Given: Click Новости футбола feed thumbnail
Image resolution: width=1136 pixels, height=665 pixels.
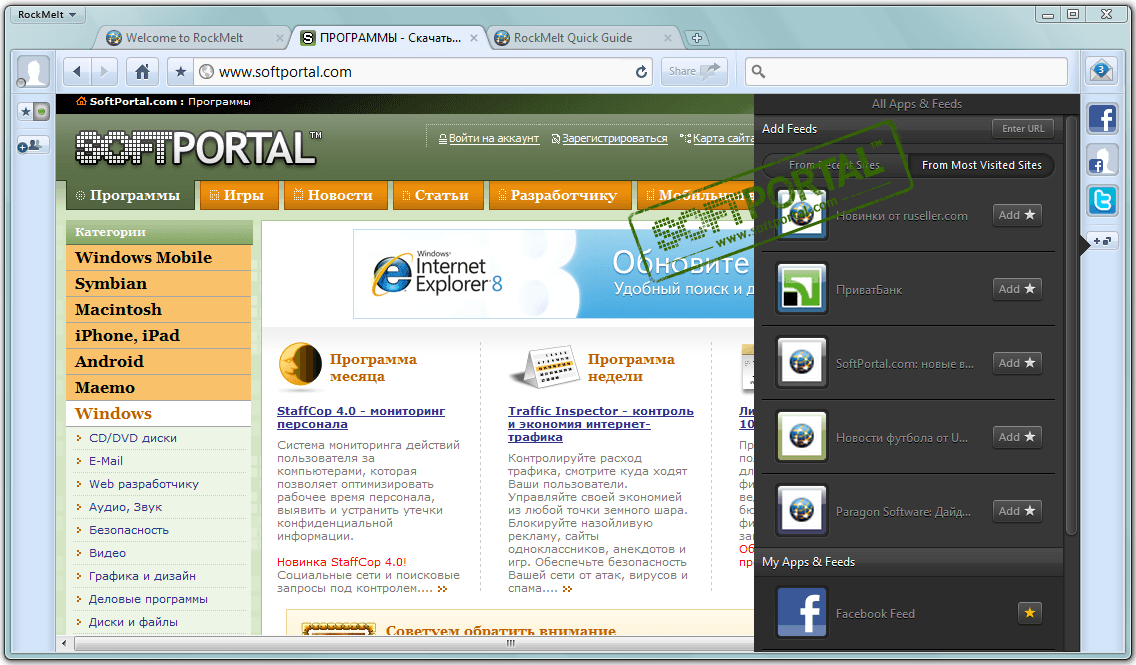Looking at the screenshot, I should click(801, 436).
